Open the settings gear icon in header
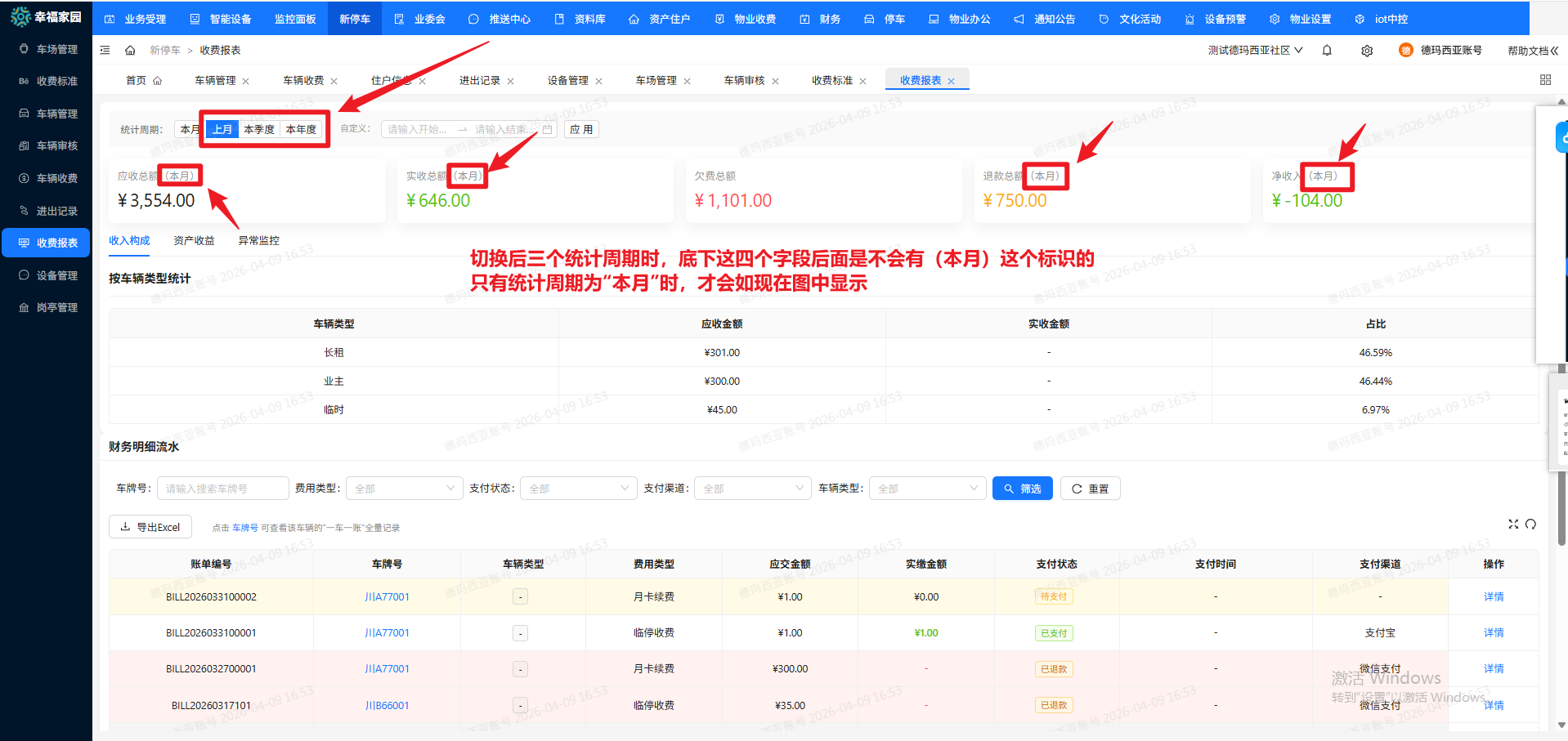This screenshot has width=1568, height=741. (x=1367, y=51)
